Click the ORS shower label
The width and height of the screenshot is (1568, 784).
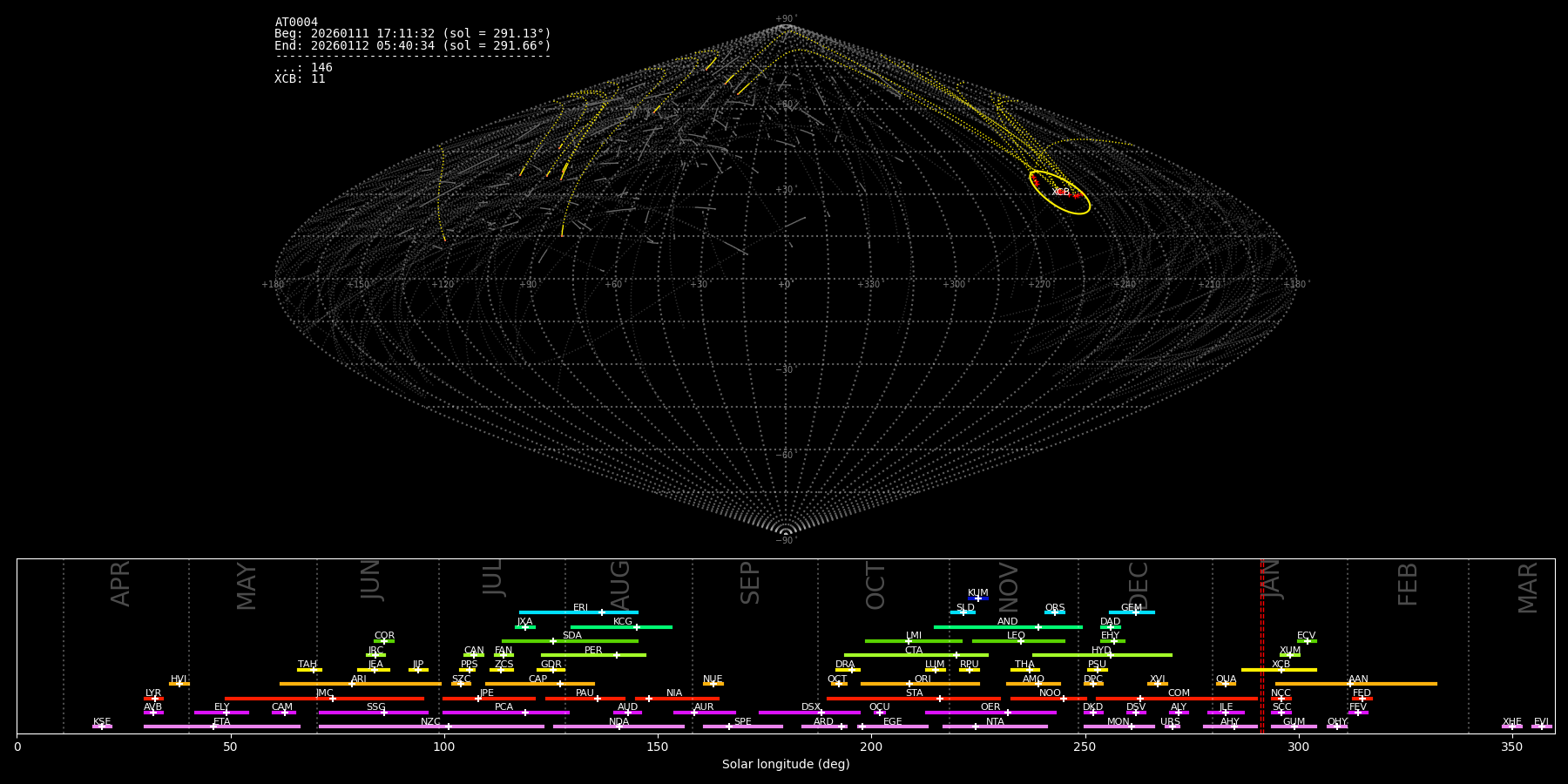1055,608
